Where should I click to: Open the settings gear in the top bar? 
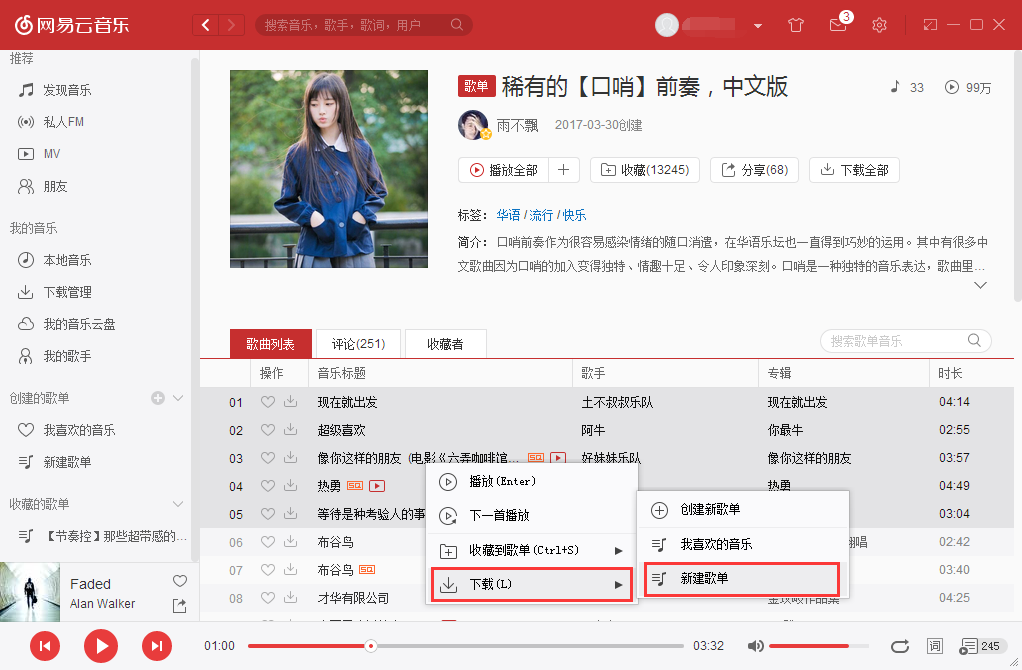(879, 25)
